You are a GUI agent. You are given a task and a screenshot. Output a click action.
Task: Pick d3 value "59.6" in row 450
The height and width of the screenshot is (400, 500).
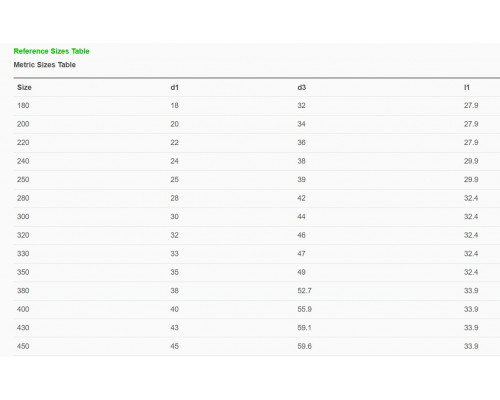[x=304, y=346]
